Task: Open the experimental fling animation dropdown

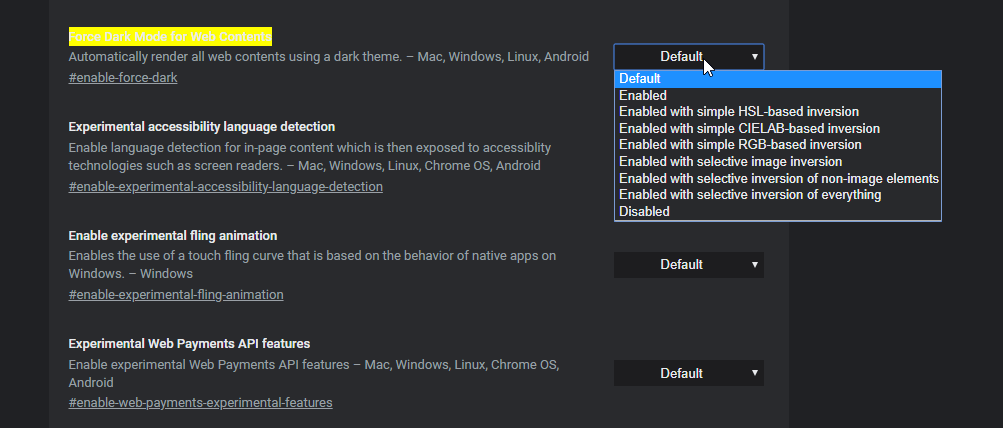Action: [x=688, y=265]
